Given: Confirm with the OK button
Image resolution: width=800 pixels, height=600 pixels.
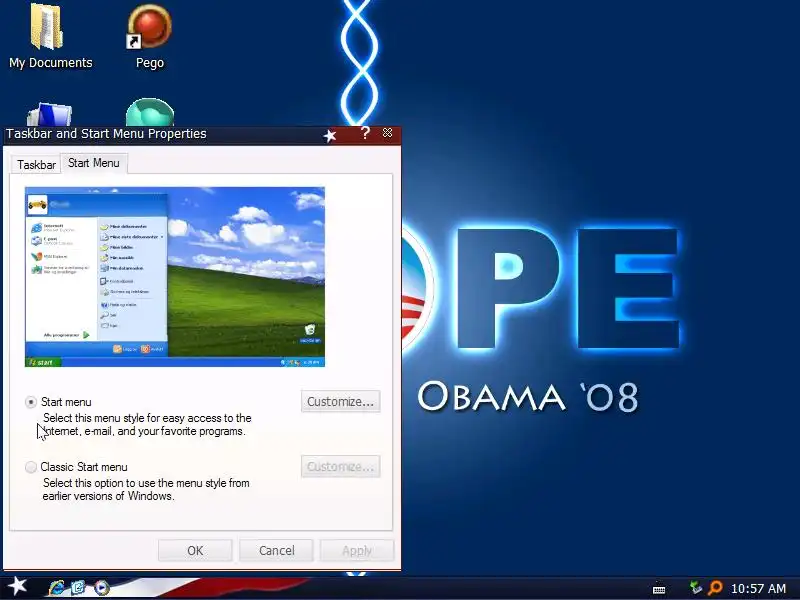Looking at the screenshot, I should pos(195,551).
